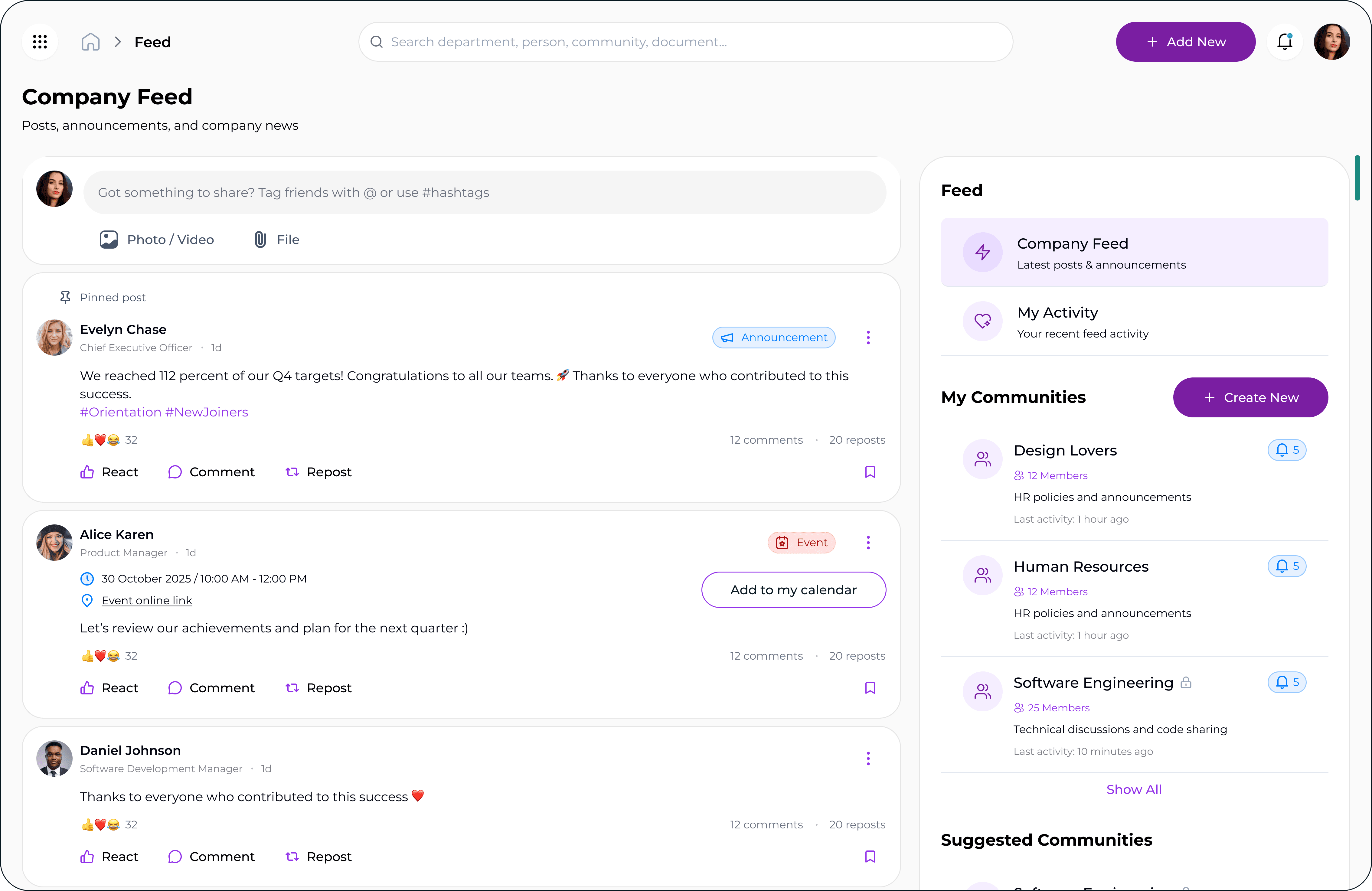Click the sidebar scrollbar thumb

[1357, 178]
